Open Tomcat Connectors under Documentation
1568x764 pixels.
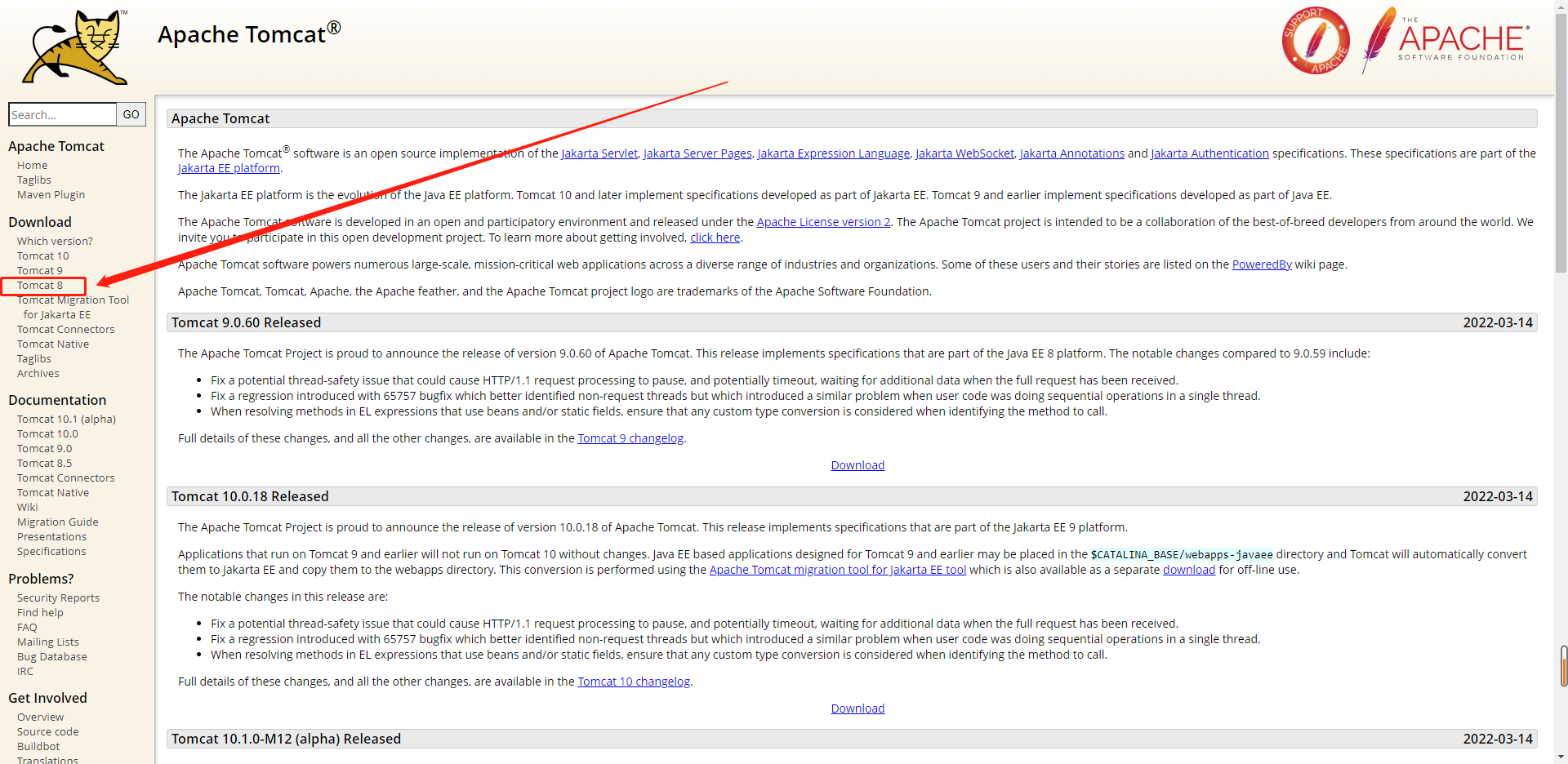tap(66, 477)
